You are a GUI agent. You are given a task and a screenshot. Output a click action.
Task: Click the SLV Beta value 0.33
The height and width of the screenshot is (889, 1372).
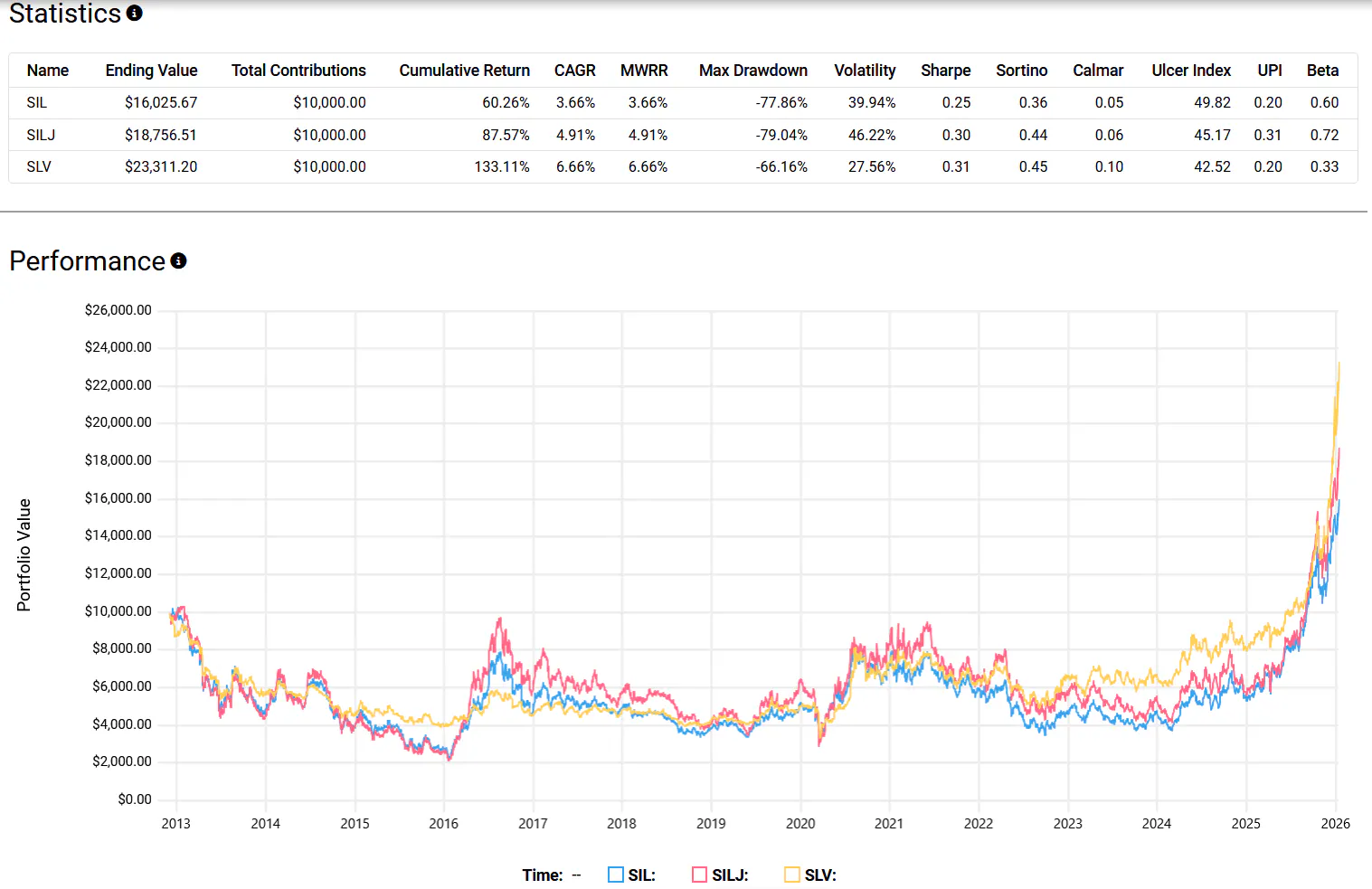click(1324, 167)
